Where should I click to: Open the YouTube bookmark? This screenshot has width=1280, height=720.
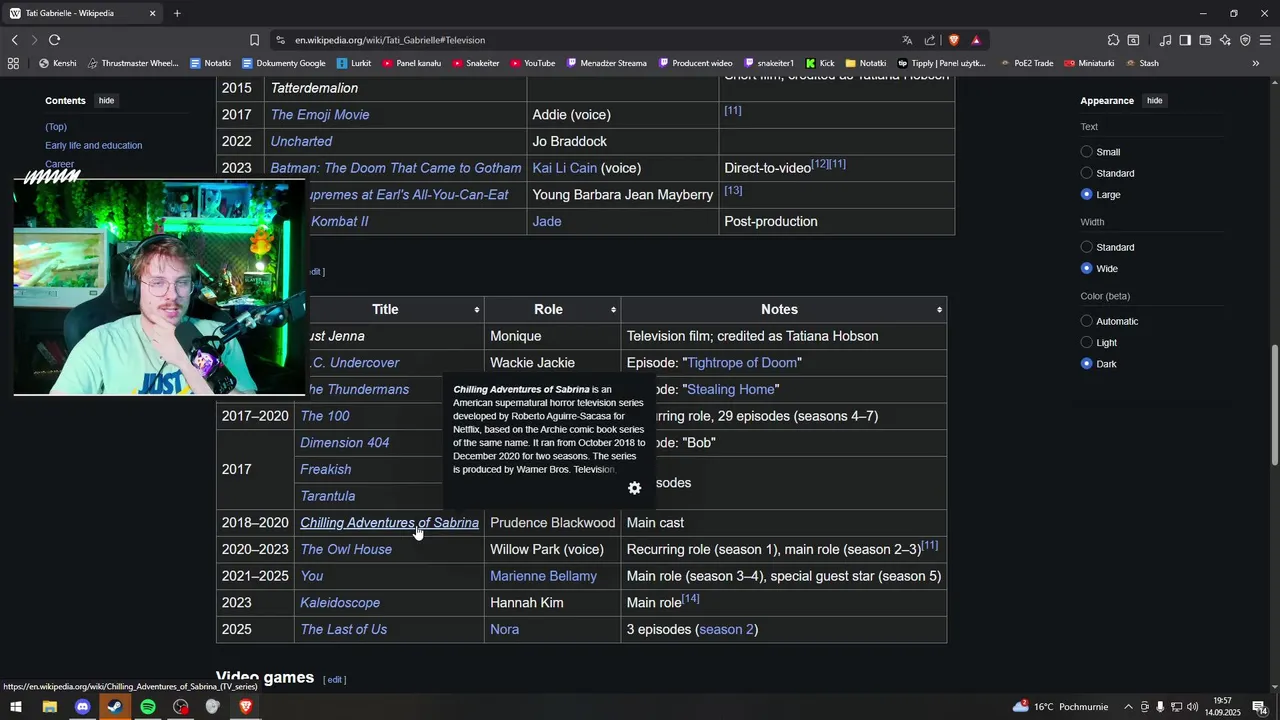(532, 63)
